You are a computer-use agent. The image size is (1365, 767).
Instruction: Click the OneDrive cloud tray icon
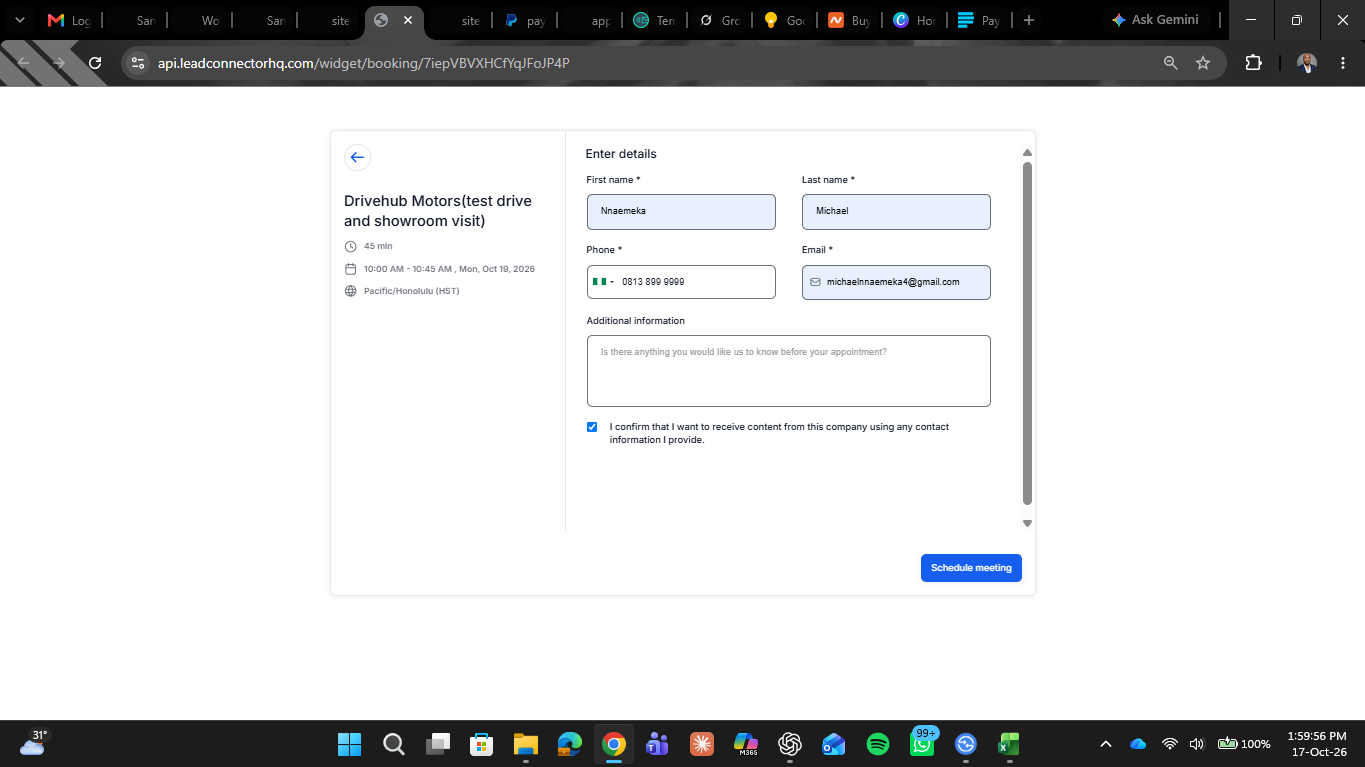(1138, 744)
